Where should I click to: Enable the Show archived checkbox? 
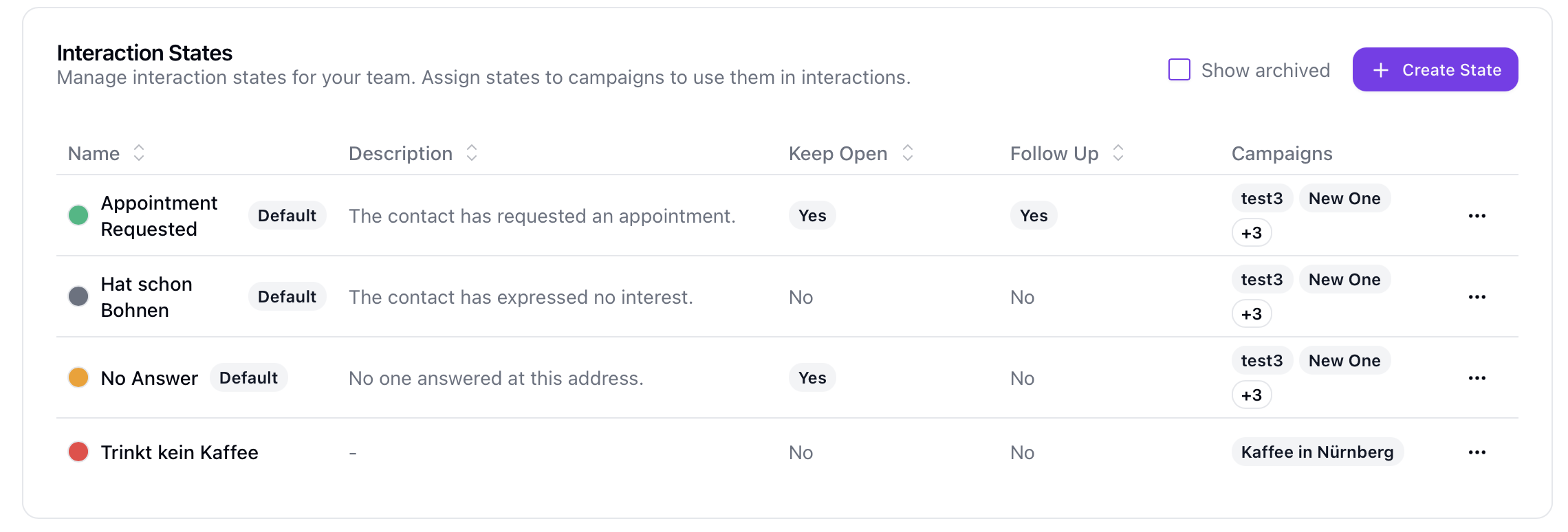point(1179,70)
